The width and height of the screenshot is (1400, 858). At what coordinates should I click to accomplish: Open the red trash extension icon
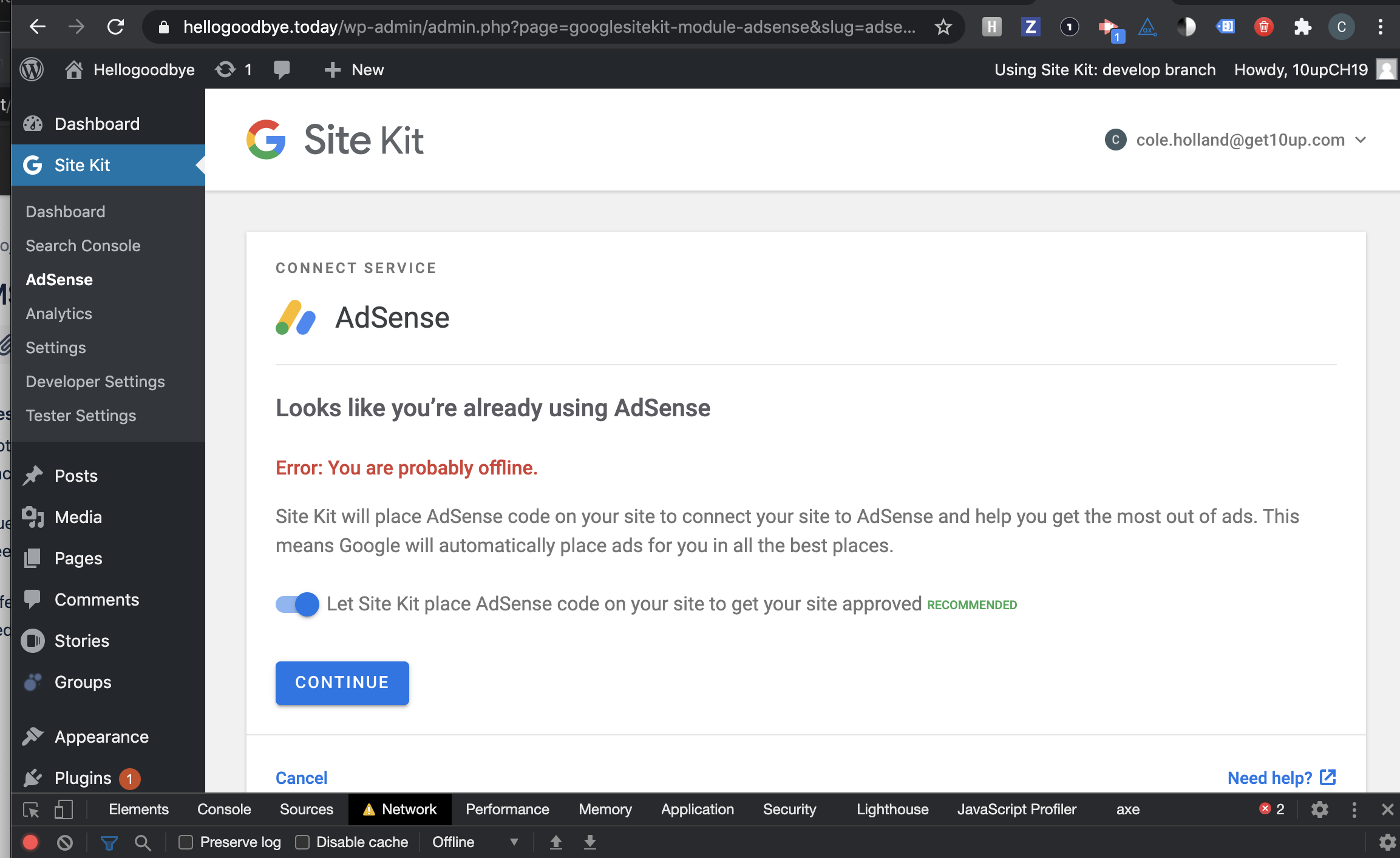pyautogui.click(x=1263, y=27)
